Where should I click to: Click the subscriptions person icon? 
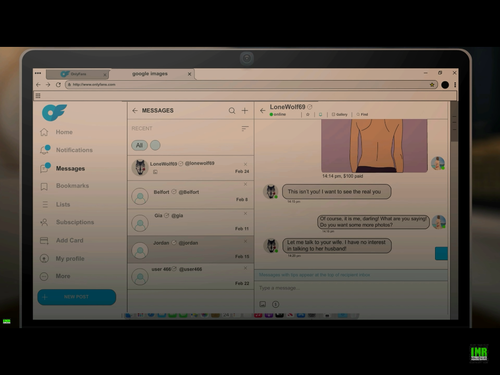(x=44, y=222)
